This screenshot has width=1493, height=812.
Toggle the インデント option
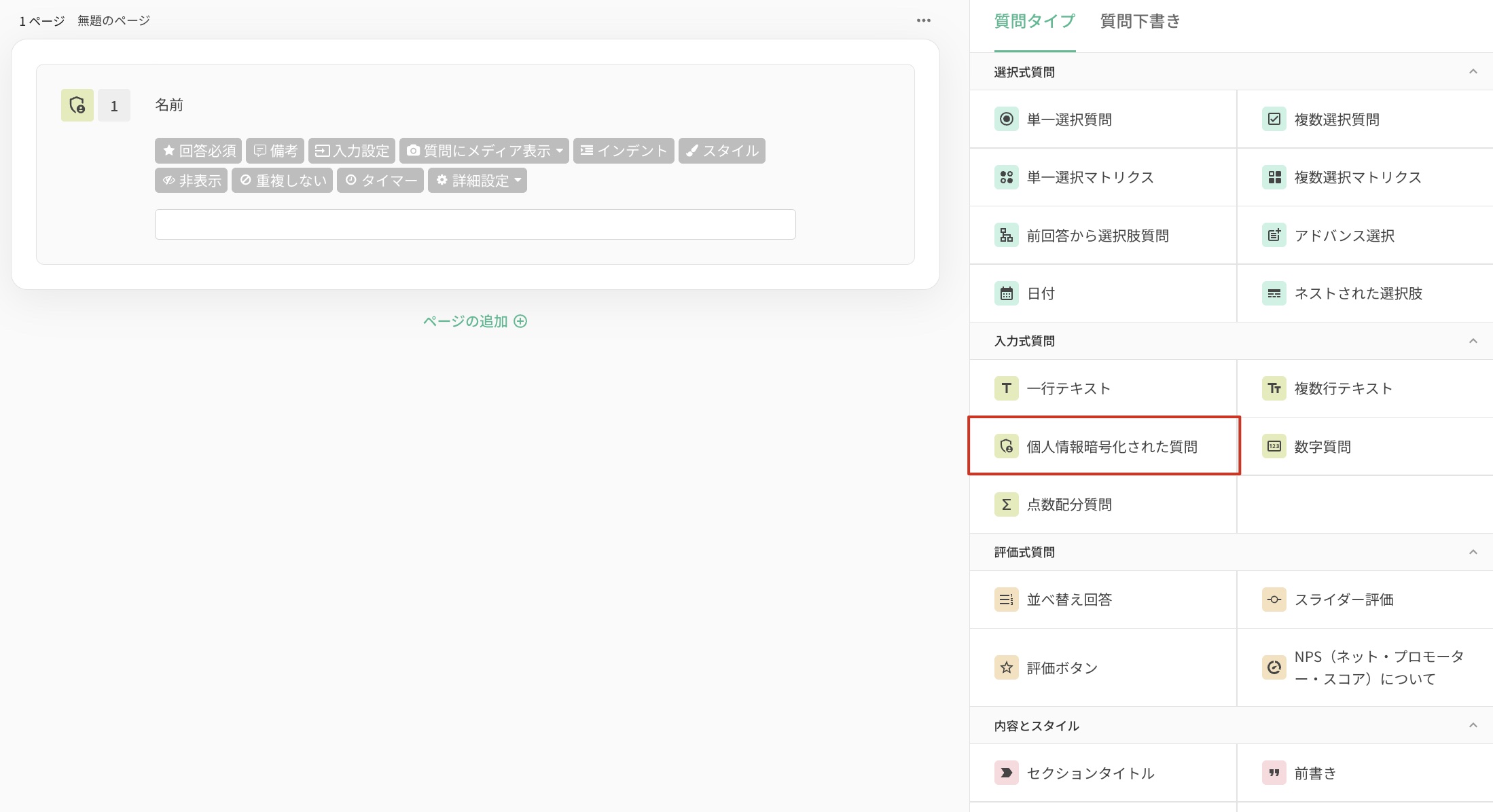(624, 151)
